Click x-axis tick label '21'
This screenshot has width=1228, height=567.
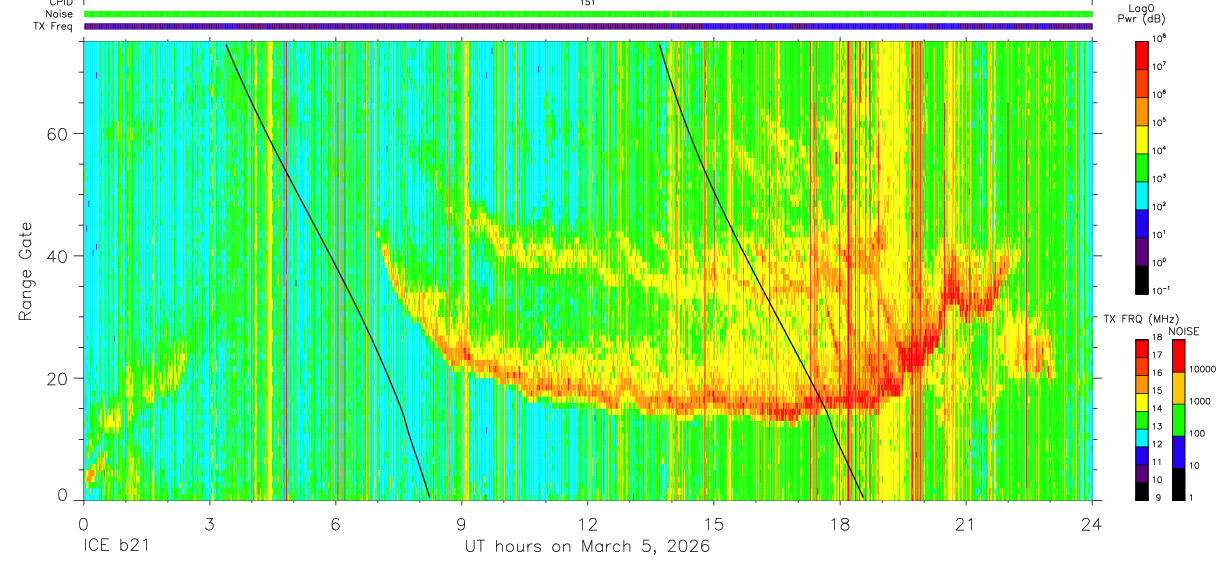pyautogui.click(x=966, y=522)
